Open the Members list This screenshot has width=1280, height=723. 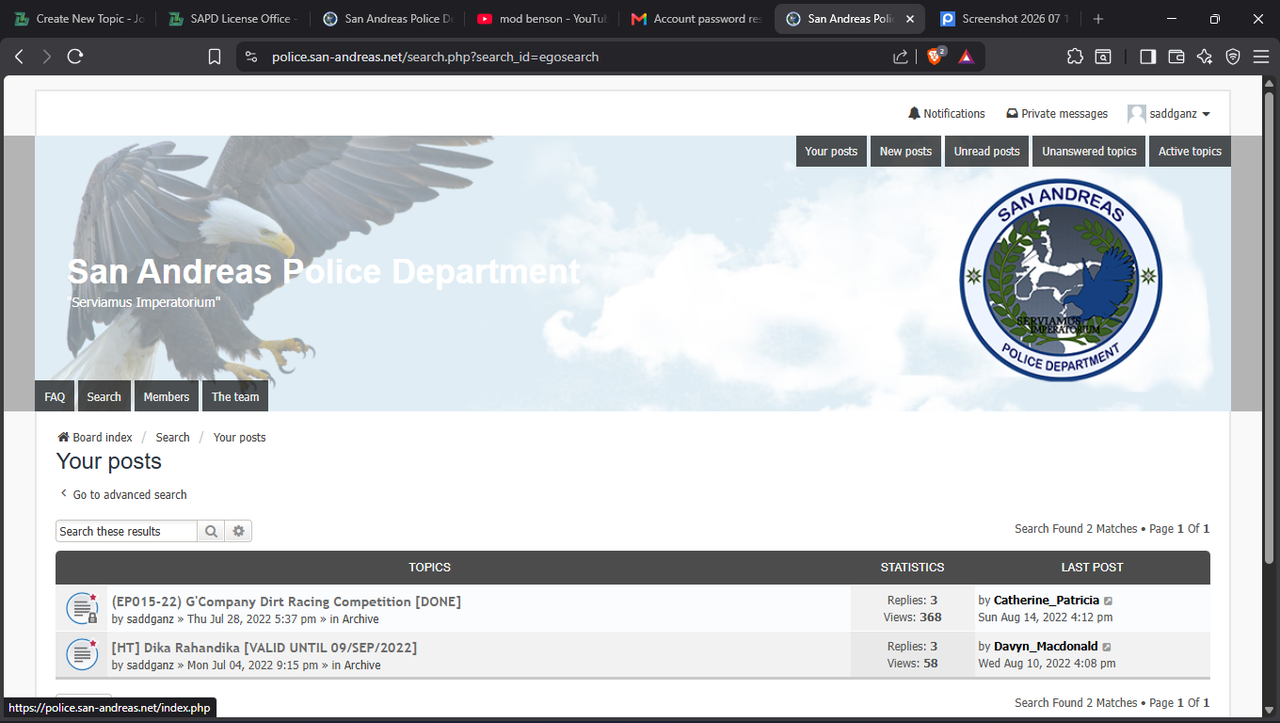(x=166, y=396)
